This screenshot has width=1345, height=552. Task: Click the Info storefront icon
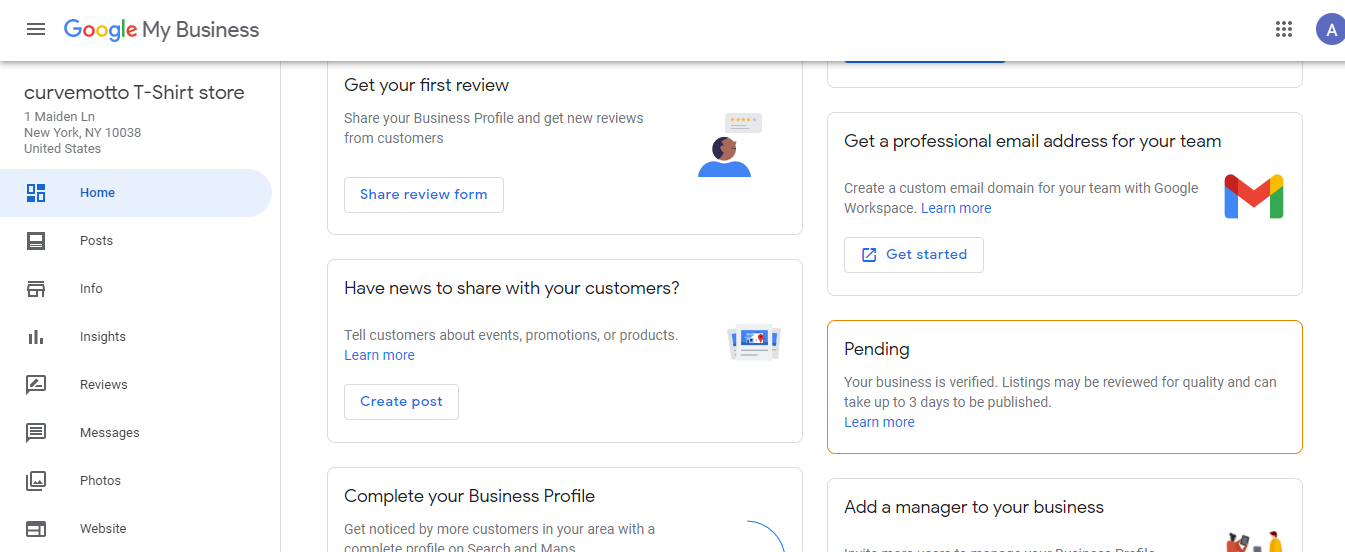click(36, 289)
